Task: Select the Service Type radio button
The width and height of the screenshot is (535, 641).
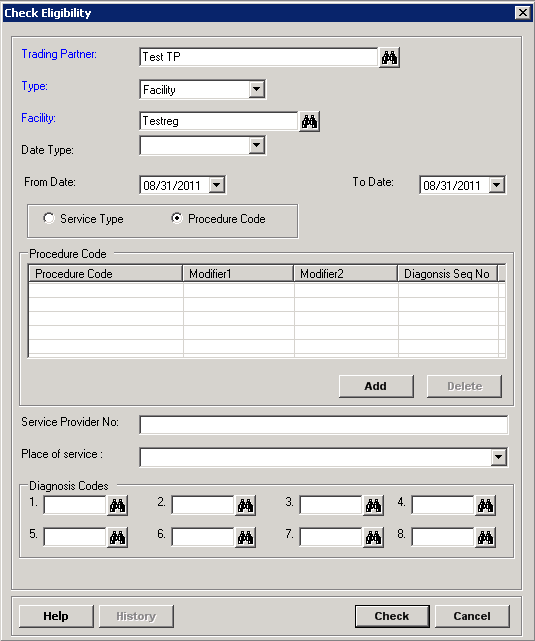Action: (49, 218)
